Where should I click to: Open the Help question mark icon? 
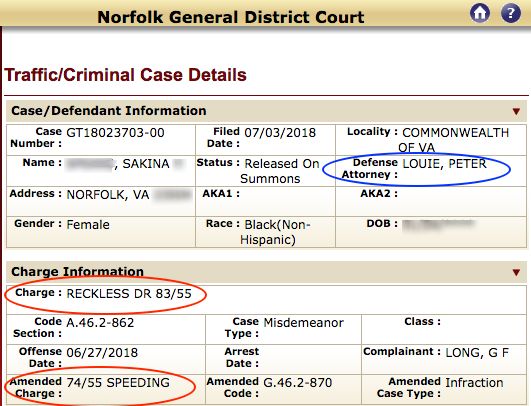click(511, 13)
